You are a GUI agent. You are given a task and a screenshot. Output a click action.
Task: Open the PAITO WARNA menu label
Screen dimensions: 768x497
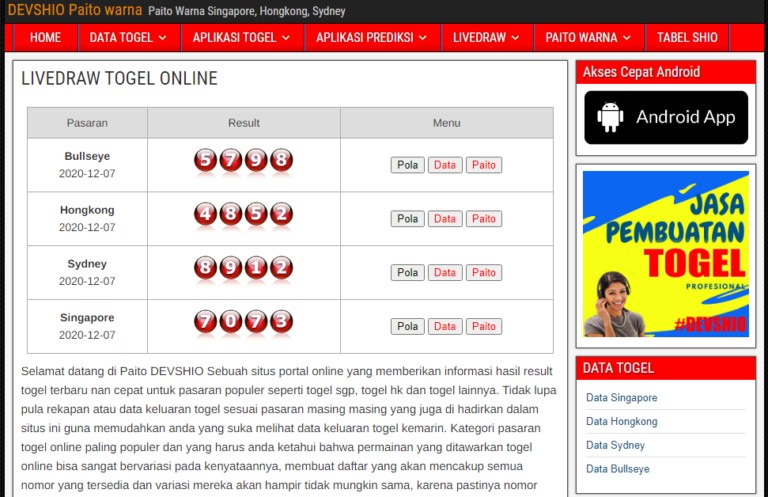point(581,38)
